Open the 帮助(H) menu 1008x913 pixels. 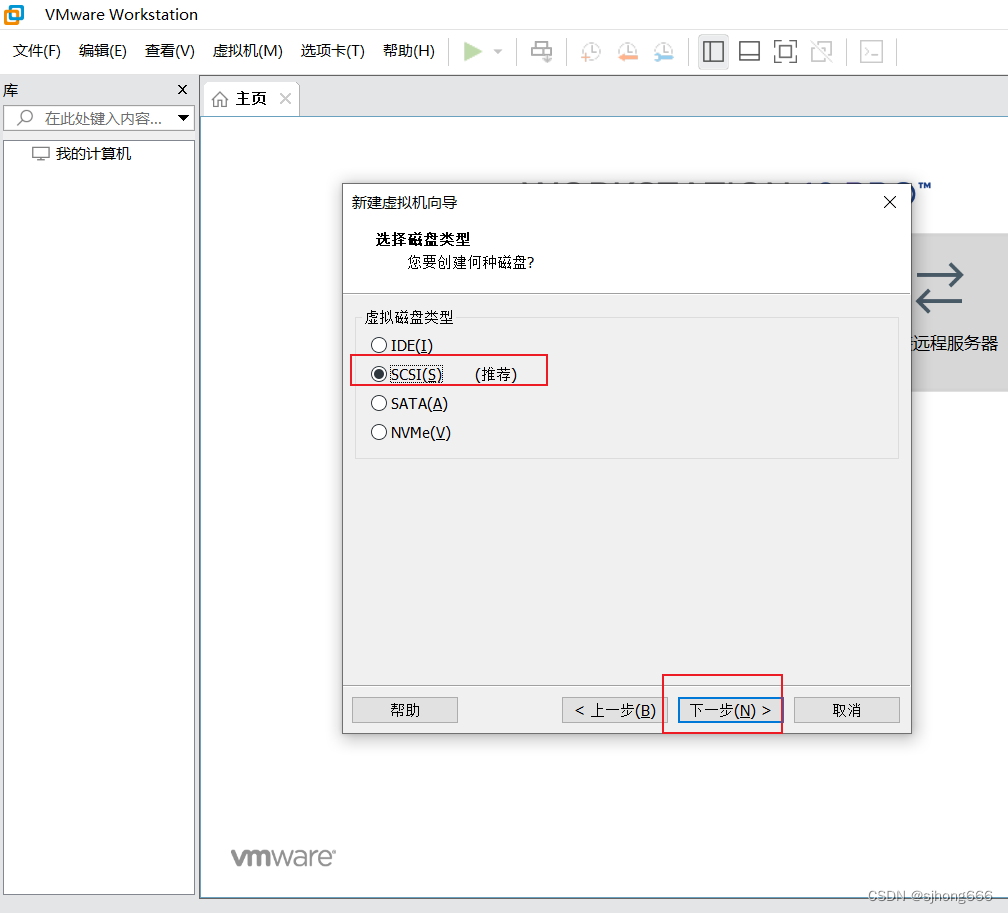pos(409,51)
